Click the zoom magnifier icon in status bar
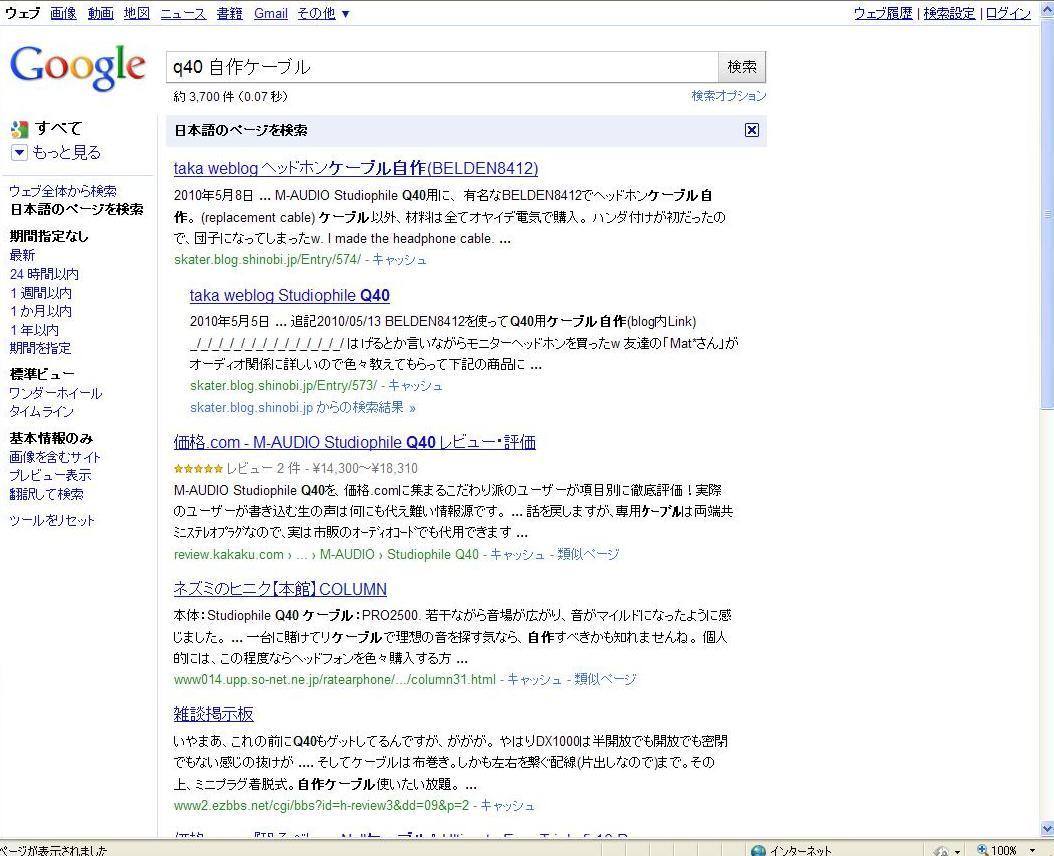The height and width of the screenshot is (856, 1054). 982,850
